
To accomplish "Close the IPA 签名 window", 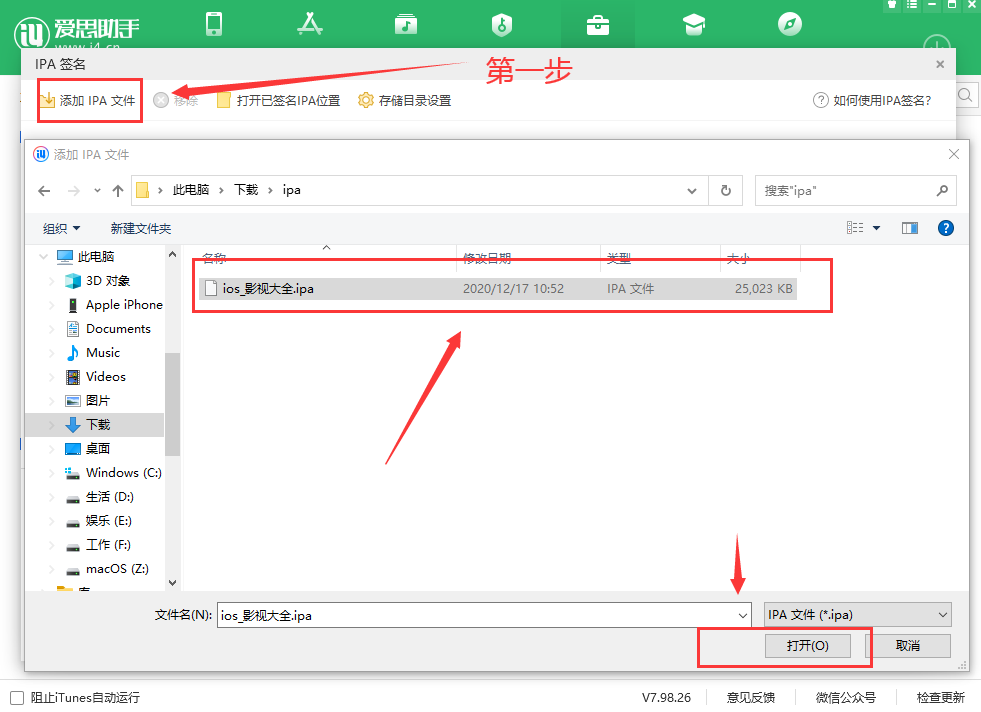I will coord(940,64).
